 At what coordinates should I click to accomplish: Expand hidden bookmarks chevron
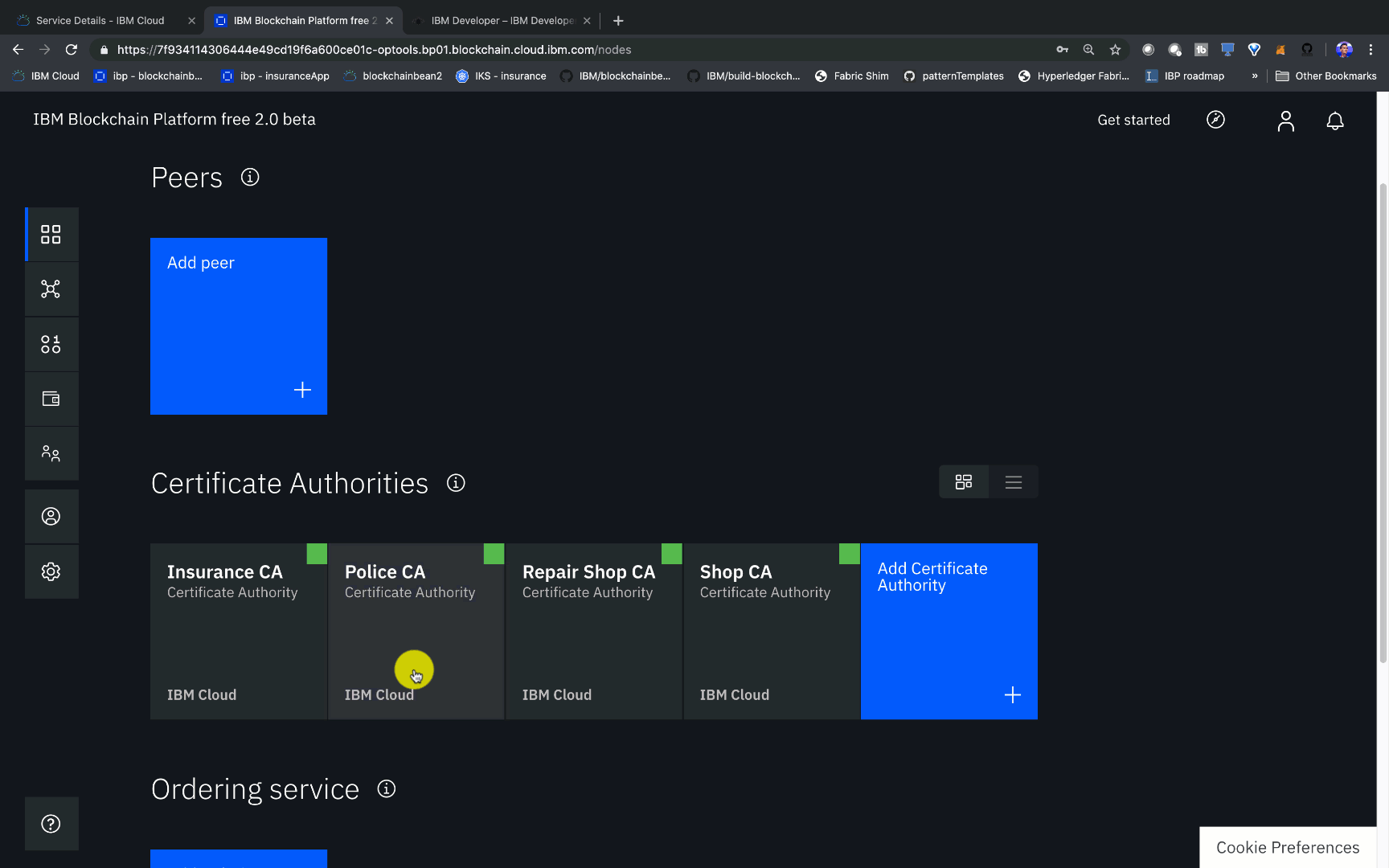tap(1255, 76)
